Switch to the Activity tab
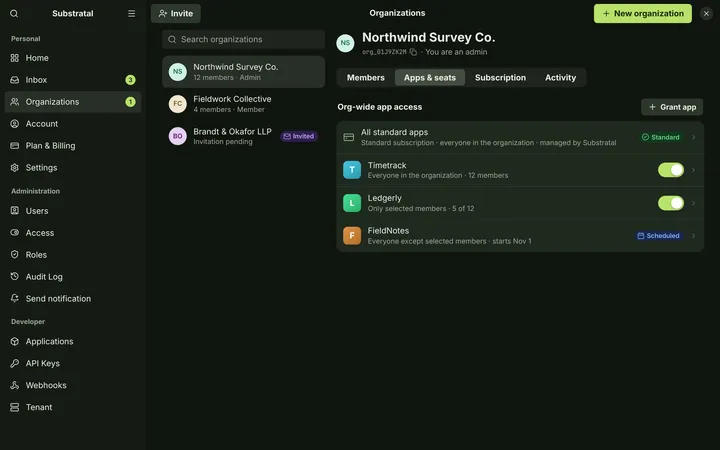720x450 pixels. pyautogui.click(x=560, y=78)
